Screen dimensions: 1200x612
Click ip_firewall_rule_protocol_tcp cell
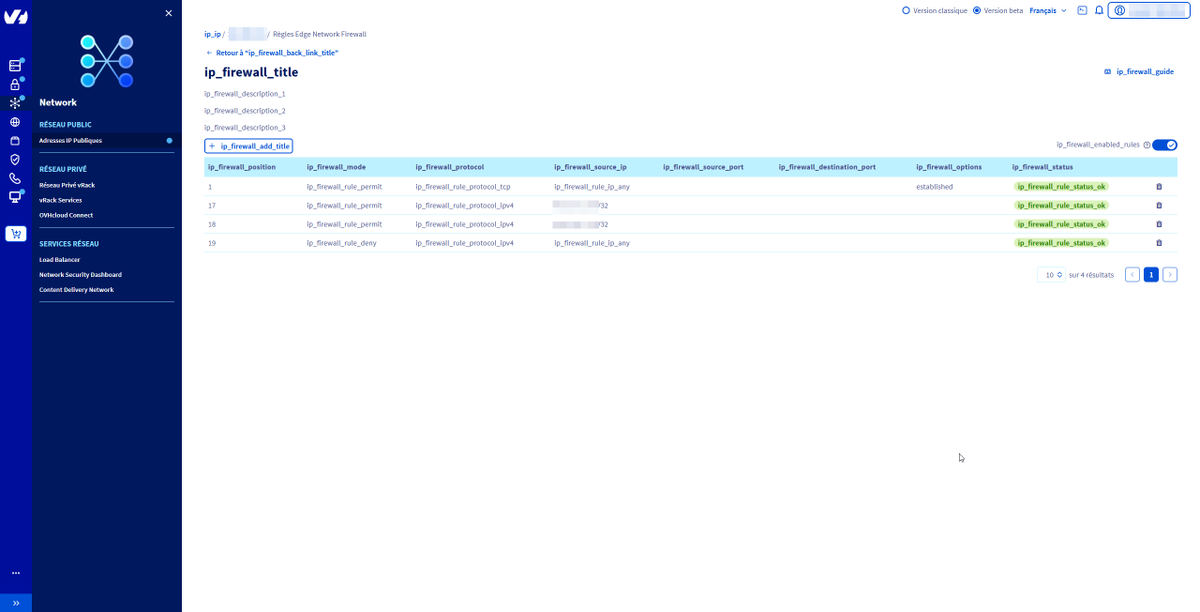click(x=463, y=187)
